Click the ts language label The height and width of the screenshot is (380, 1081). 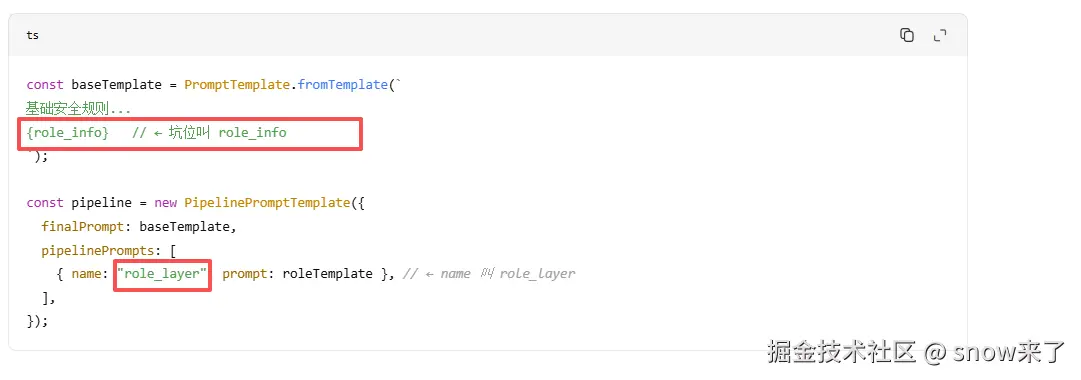click(x=32, y=35)
